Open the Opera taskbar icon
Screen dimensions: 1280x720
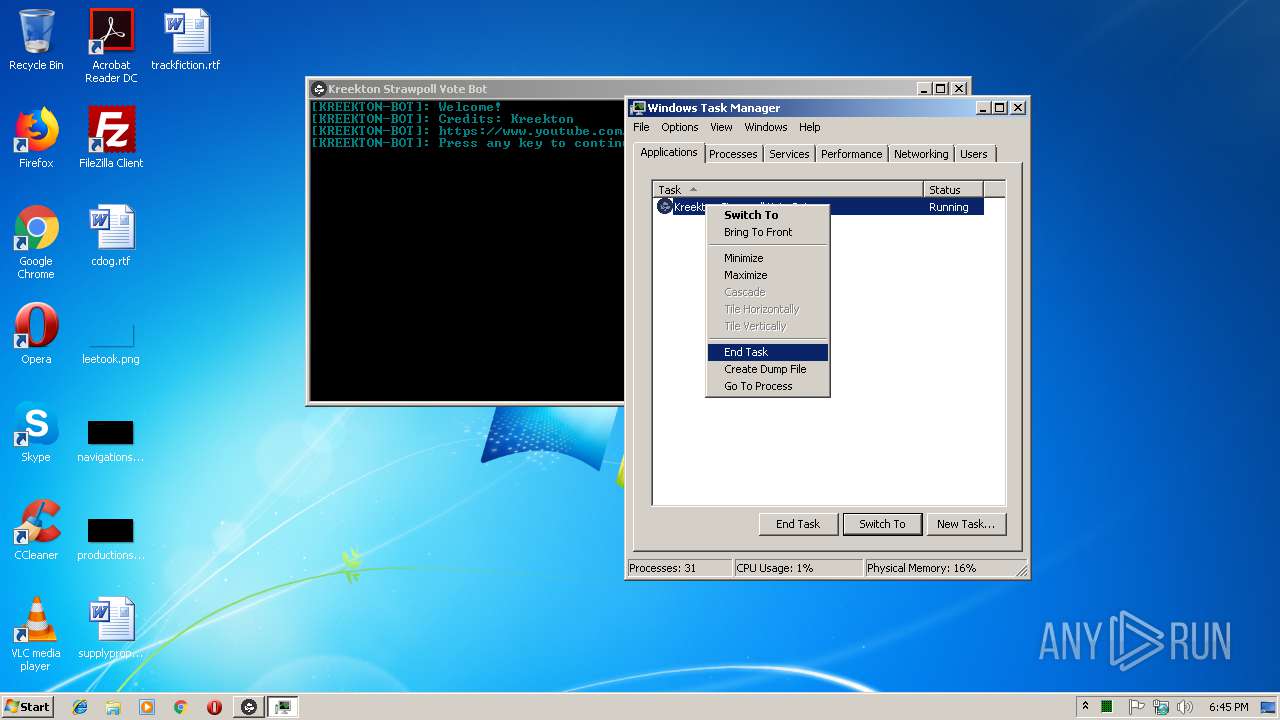coord(214,707)
